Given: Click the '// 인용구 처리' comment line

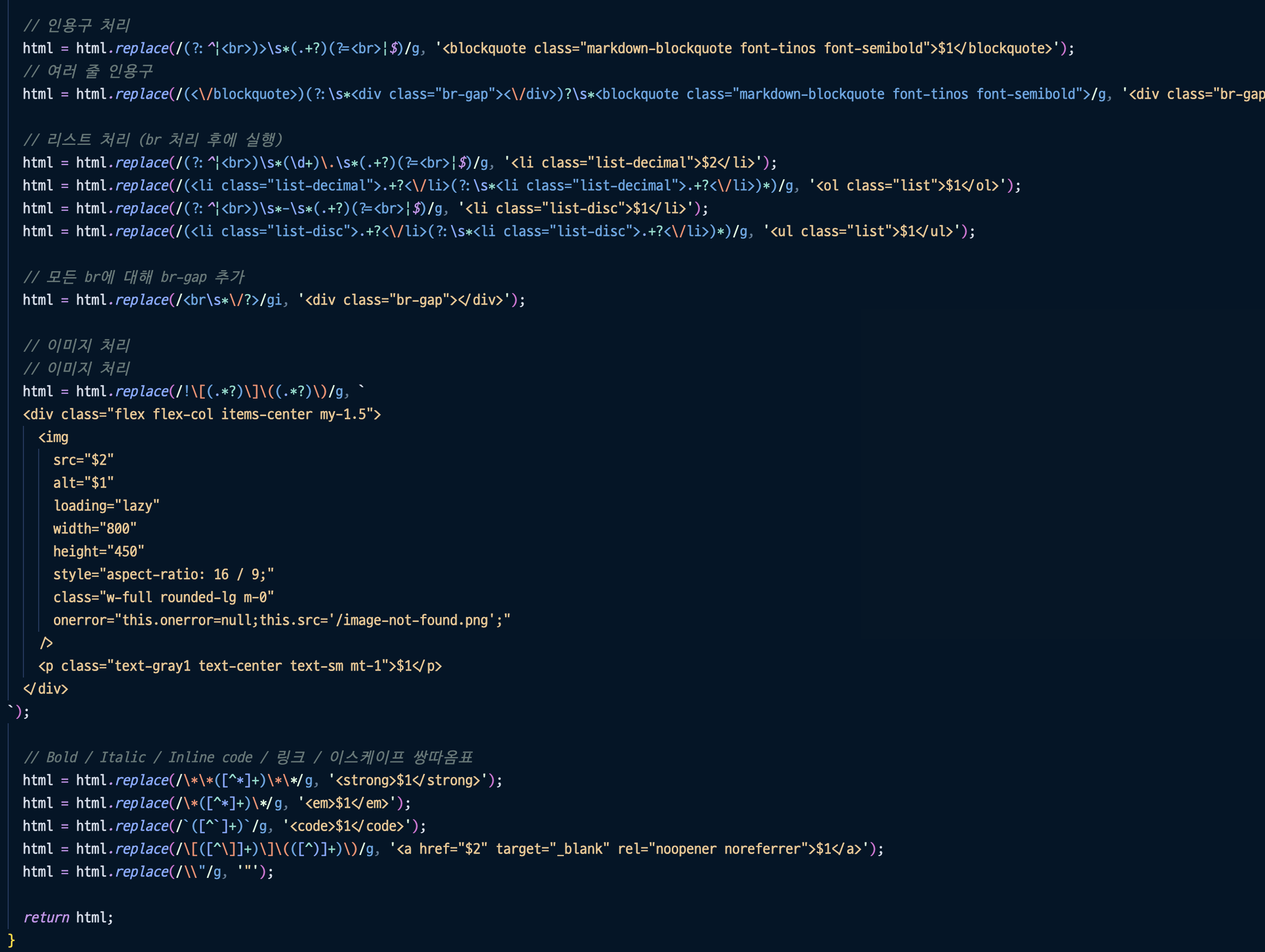Looking at the screenshot, I should [77, 26].
